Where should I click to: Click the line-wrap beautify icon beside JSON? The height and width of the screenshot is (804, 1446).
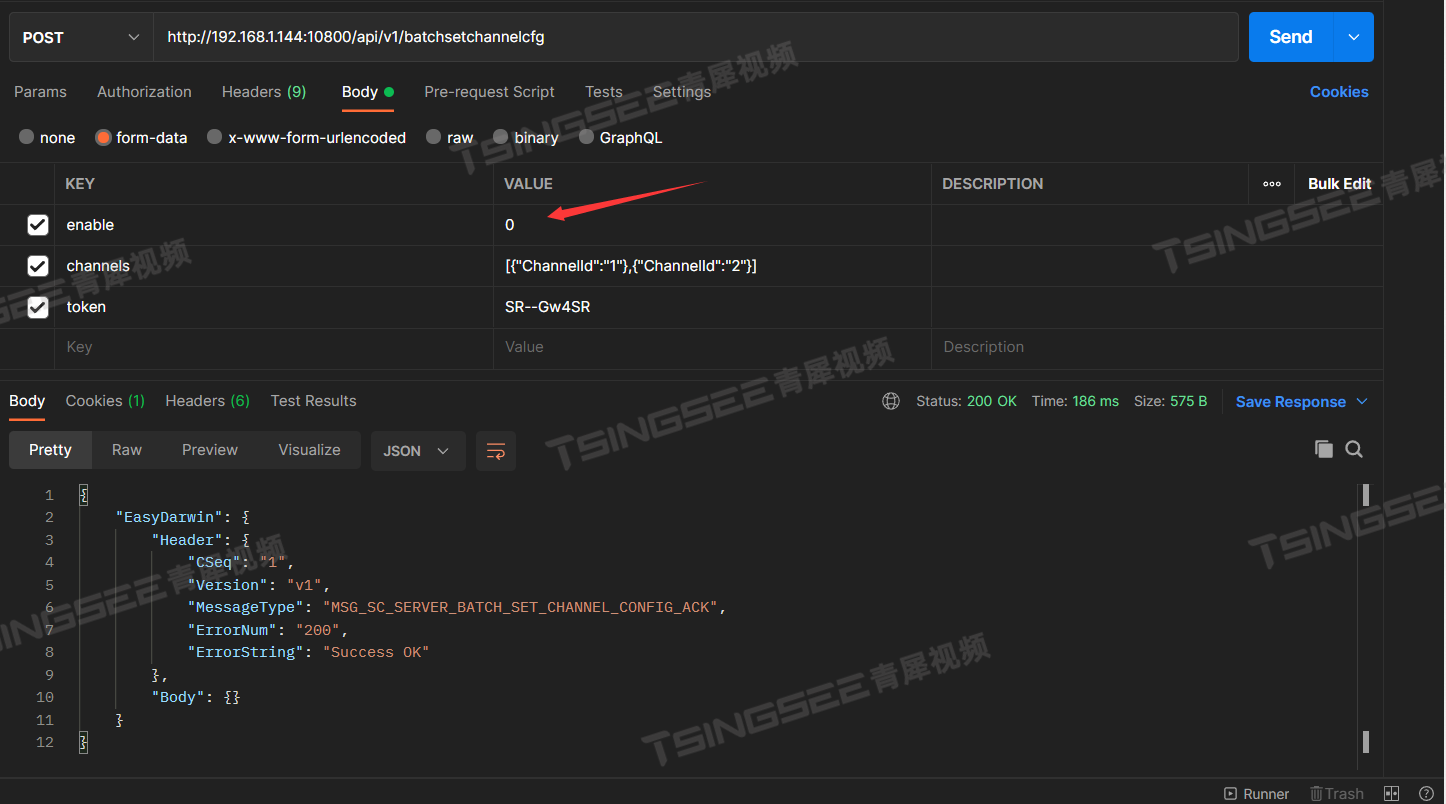pyautogui.click(x=496, y=451)
